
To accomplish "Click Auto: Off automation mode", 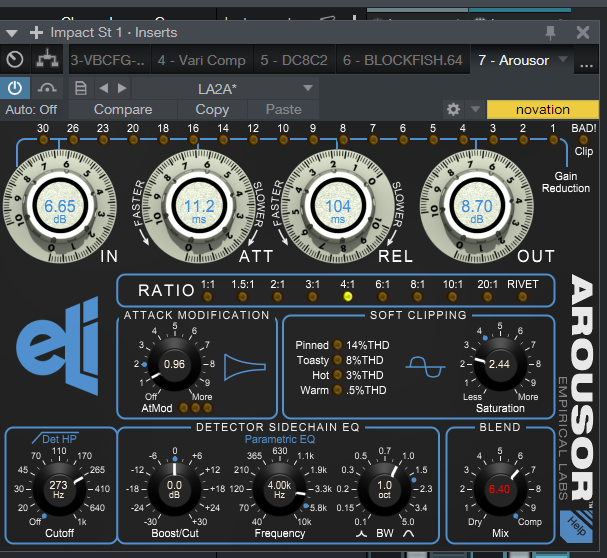I will coord(31,110).
